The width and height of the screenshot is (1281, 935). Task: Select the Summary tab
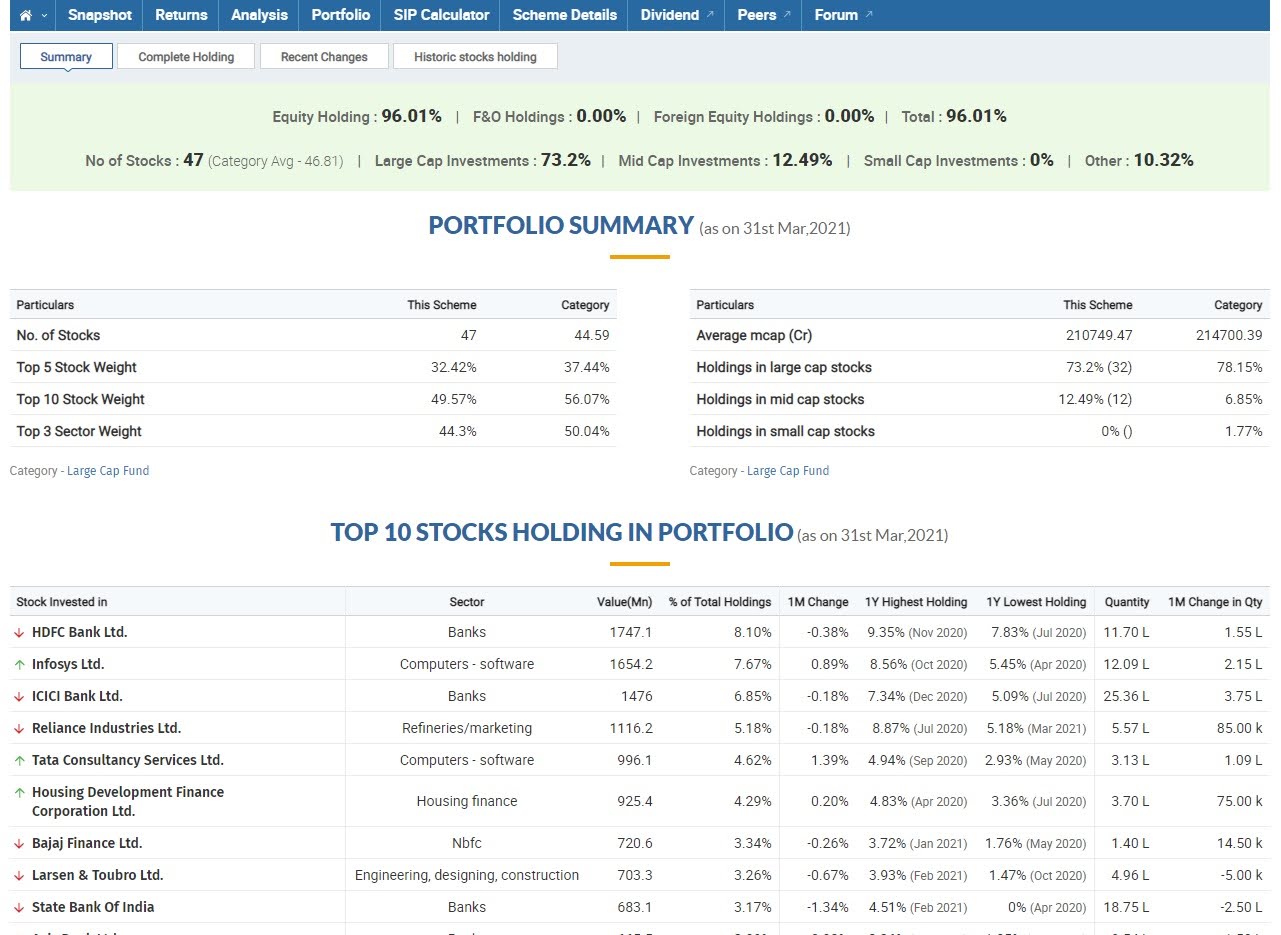[66, 57]
